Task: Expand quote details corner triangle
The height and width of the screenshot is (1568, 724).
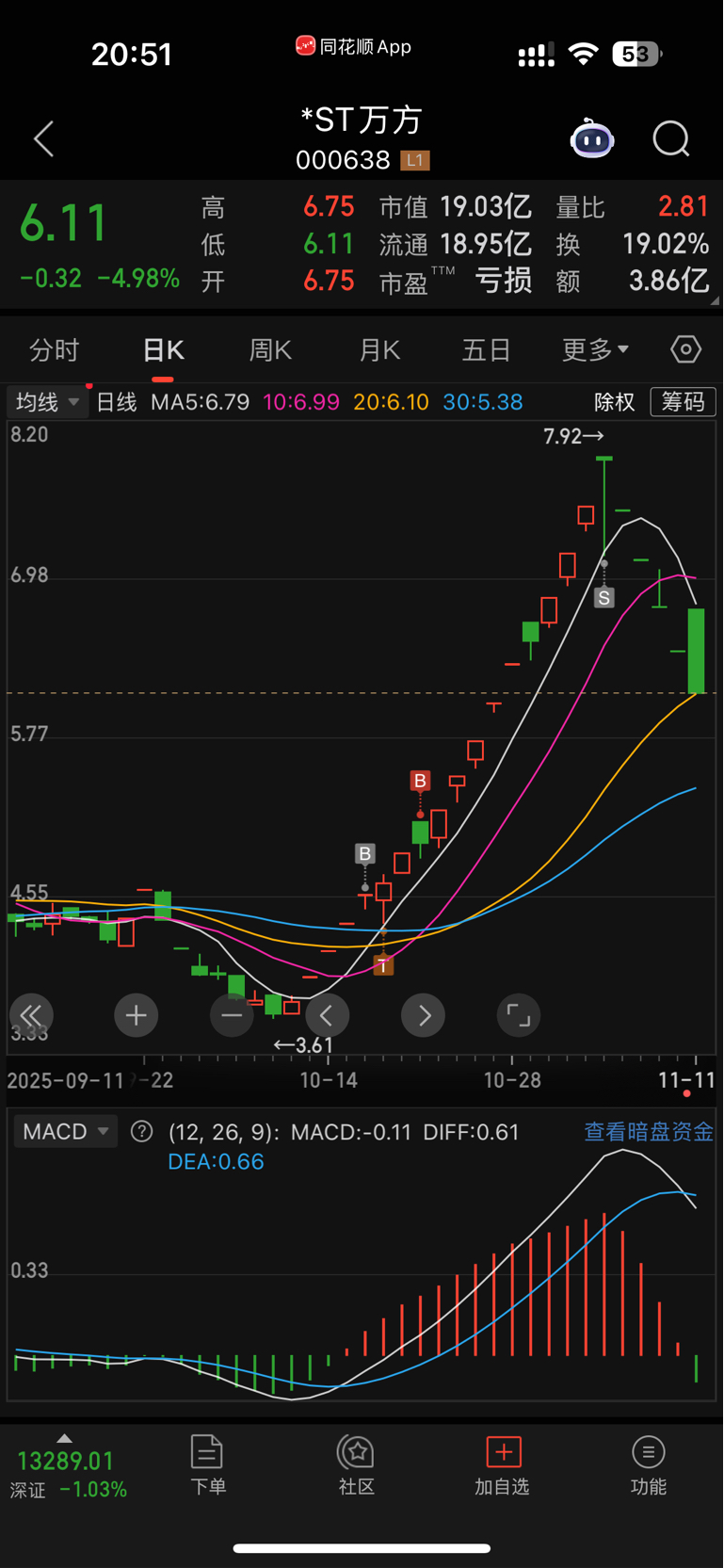Action: (x=714, y=300)
